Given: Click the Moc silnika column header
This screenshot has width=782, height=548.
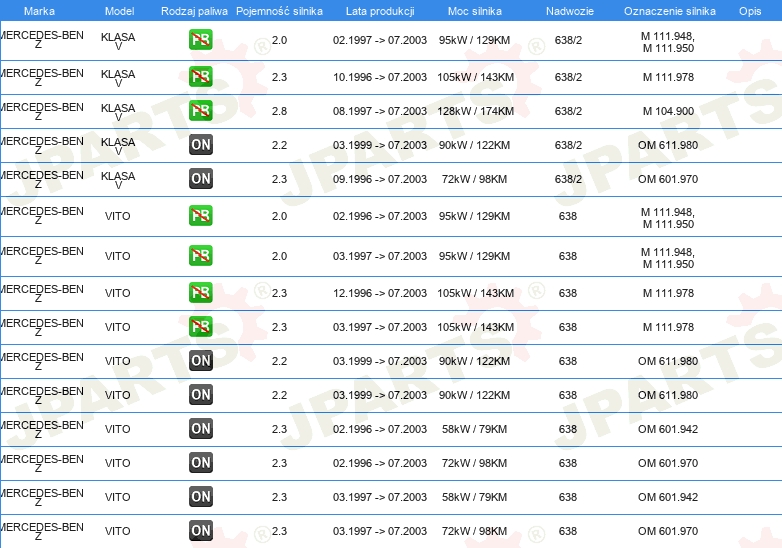Looking at the screenshot, I should 475,11.
